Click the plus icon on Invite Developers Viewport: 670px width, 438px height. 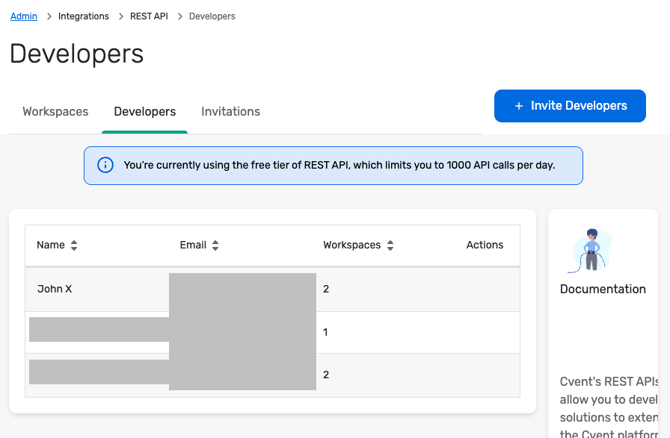pyautogui.click(x=518, y=106)
